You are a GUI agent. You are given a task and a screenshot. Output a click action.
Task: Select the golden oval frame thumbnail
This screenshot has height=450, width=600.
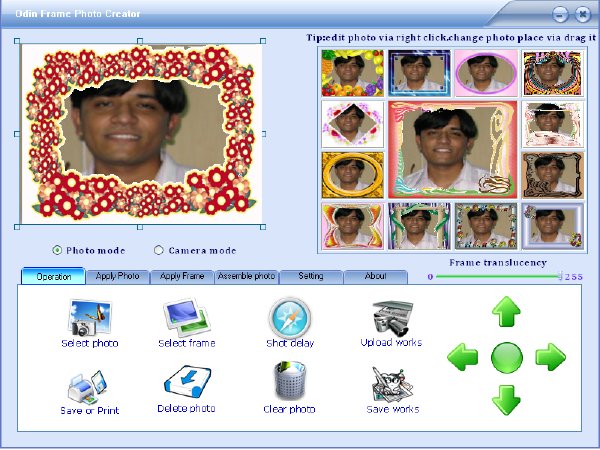point(352,175)
